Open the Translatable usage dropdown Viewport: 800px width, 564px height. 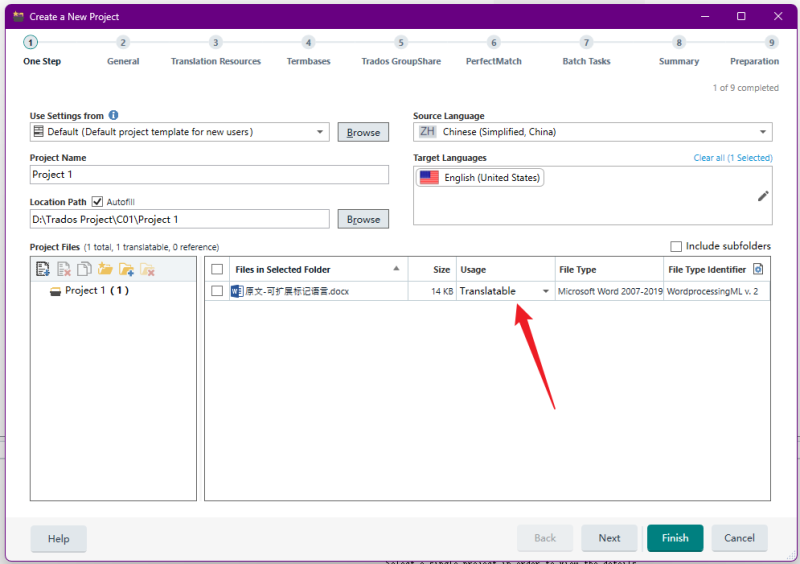[x=546, y=291]
